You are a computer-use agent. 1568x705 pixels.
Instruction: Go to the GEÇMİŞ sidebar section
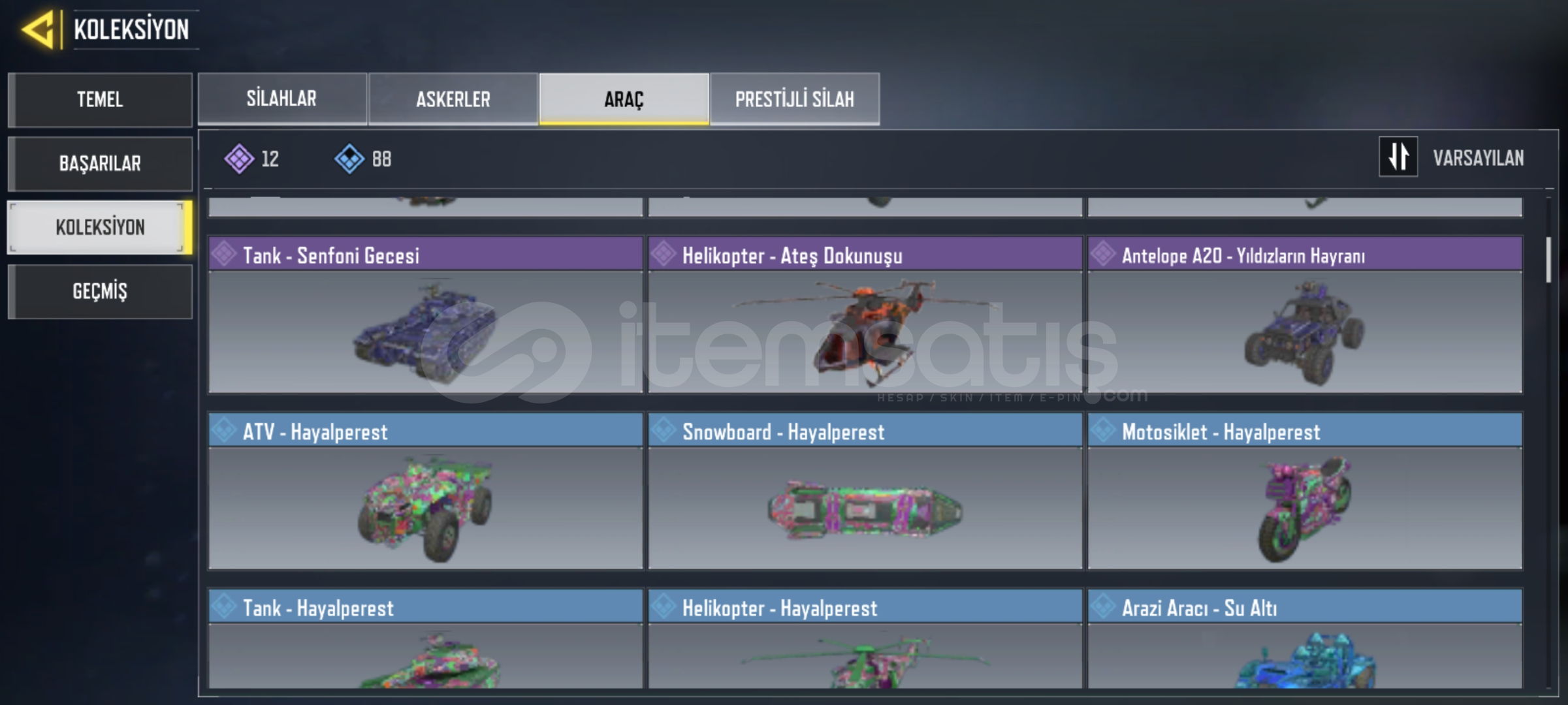pos(100,291)
